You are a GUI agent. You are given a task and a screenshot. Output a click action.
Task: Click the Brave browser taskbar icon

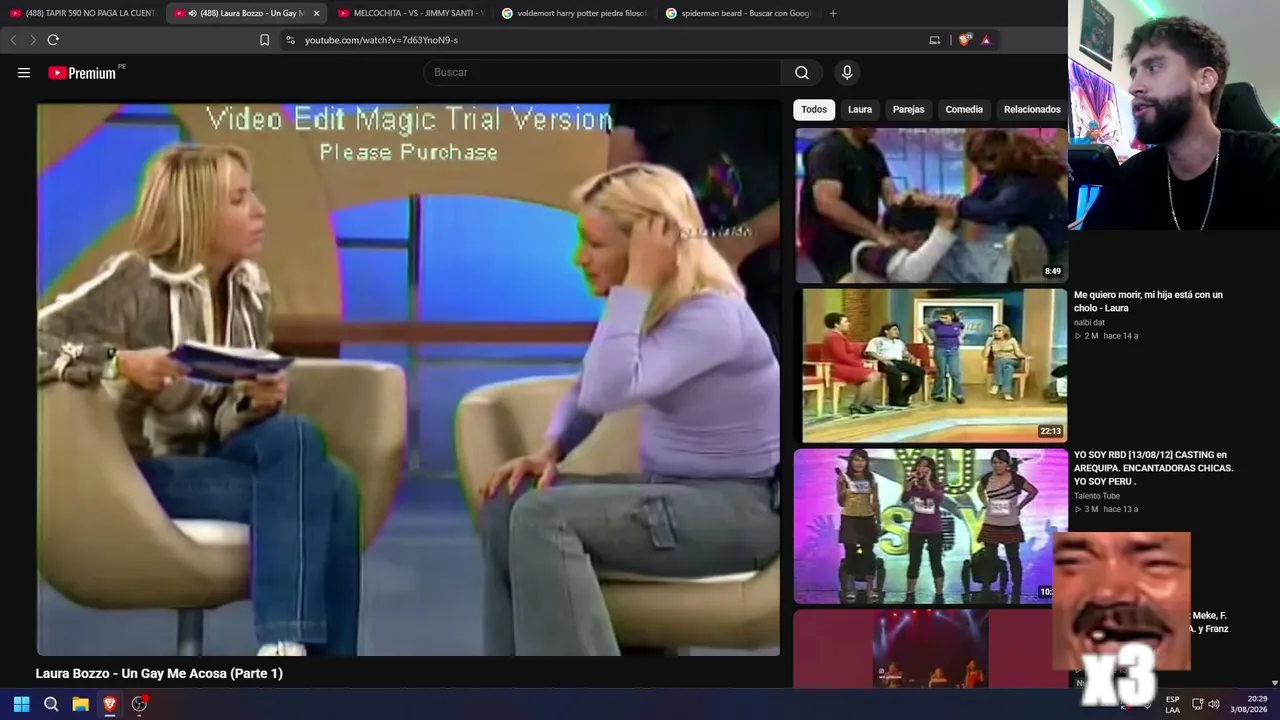coord(110,704)
